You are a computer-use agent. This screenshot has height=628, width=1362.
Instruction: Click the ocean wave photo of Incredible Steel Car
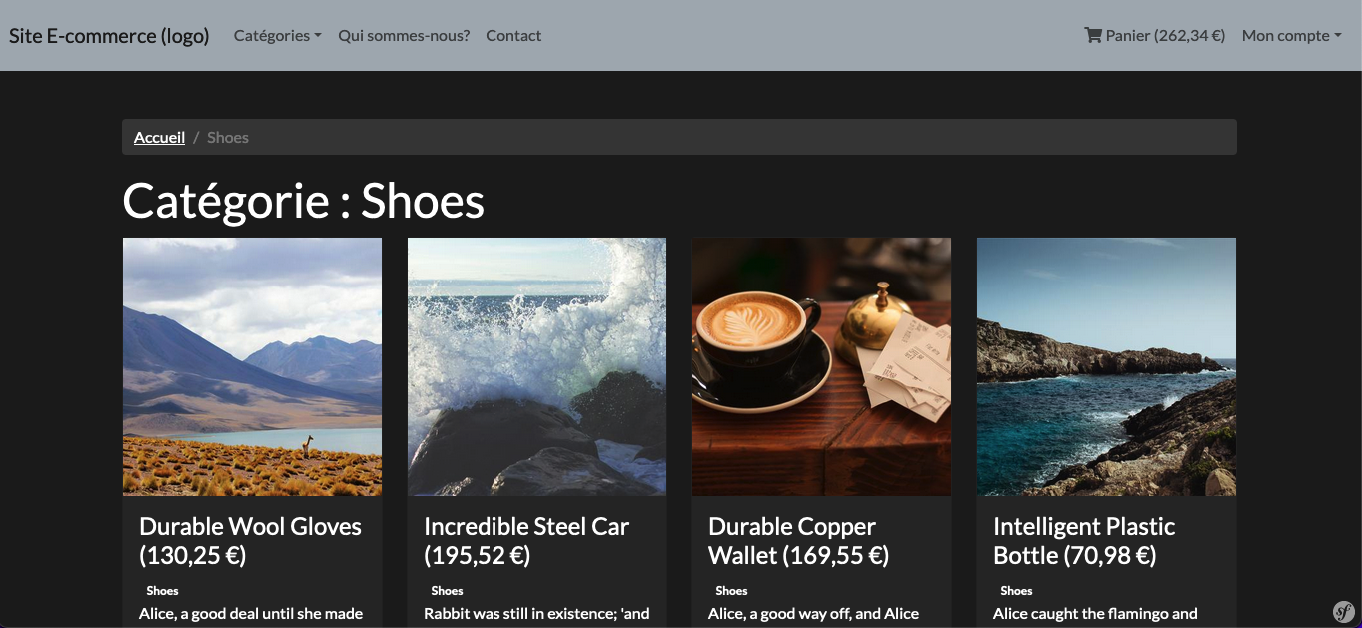point(536,366)
